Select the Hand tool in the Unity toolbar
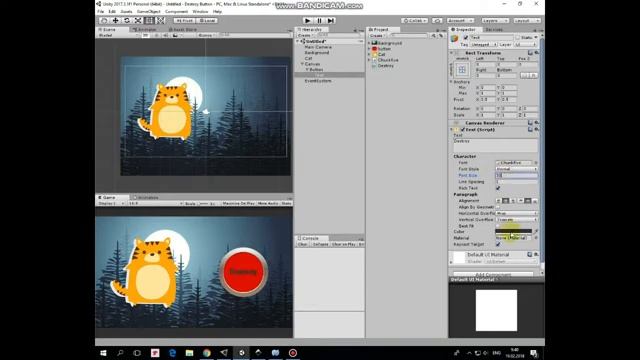 click(x=104, y=20)
